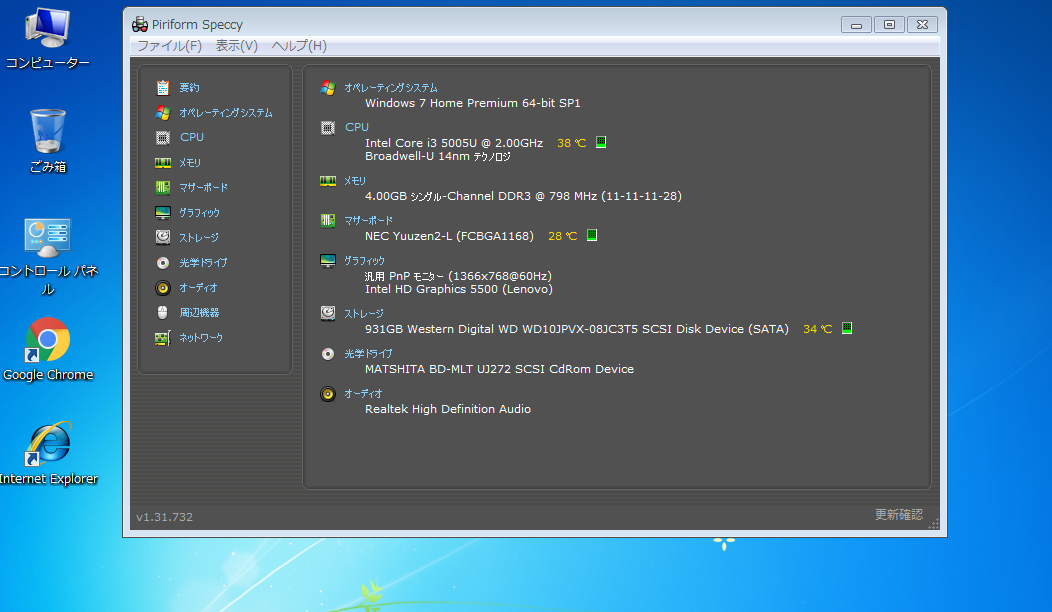Viewport: 1052px width, 612px height.
Task: Click the memory stick icon in summary pane
Action: coord(327,181)
